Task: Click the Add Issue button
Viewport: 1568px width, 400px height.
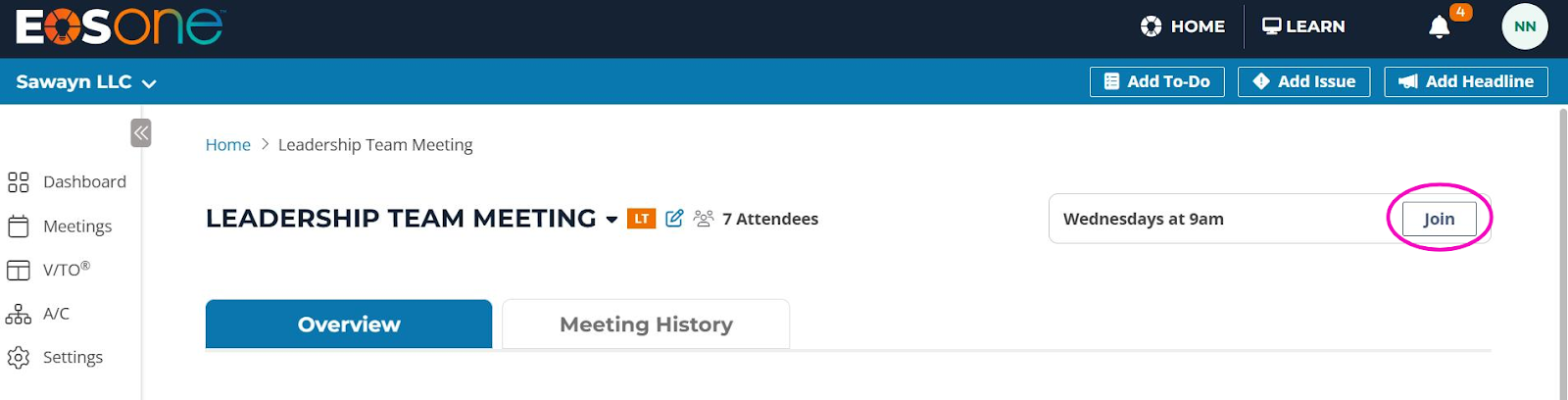Action: 1304,81
